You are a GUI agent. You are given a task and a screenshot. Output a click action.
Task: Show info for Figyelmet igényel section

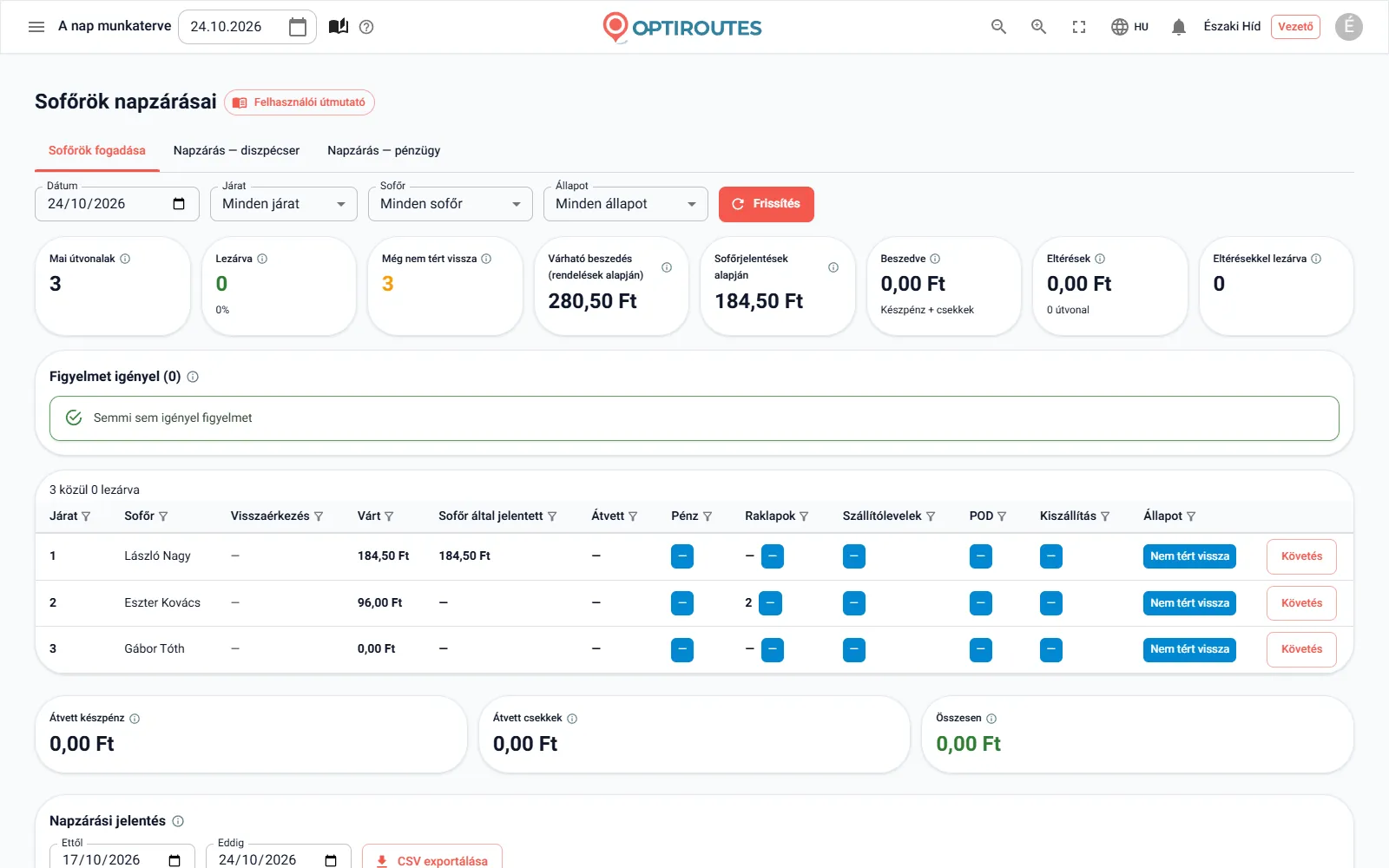point(193,377)
